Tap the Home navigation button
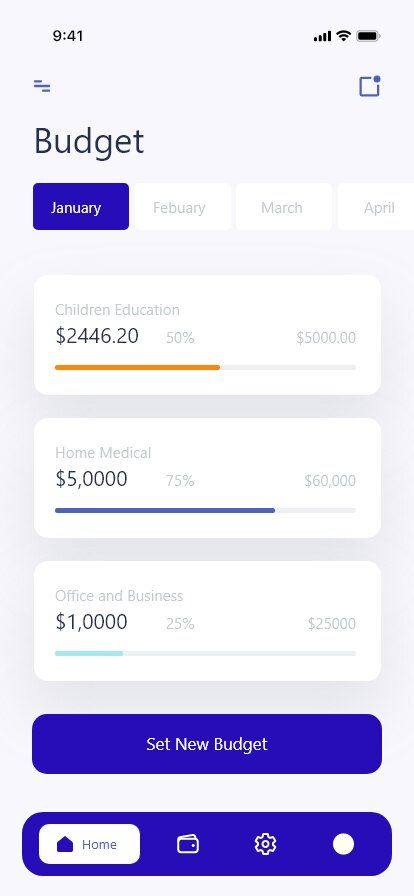Screen dimensions: 414x896 pos(89,844)
